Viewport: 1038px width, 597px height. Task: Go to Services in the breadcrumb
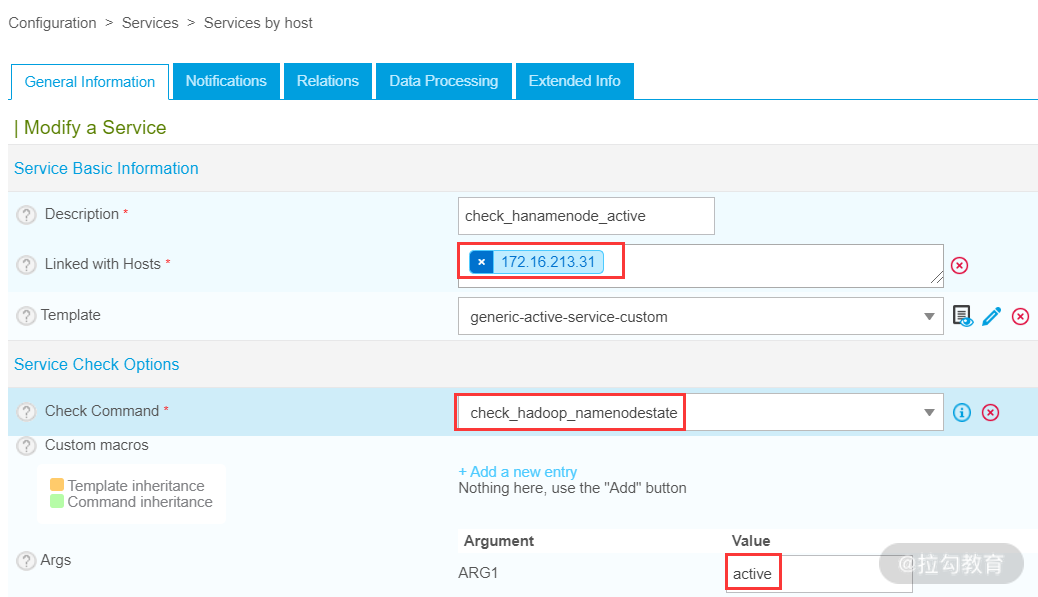150,23
